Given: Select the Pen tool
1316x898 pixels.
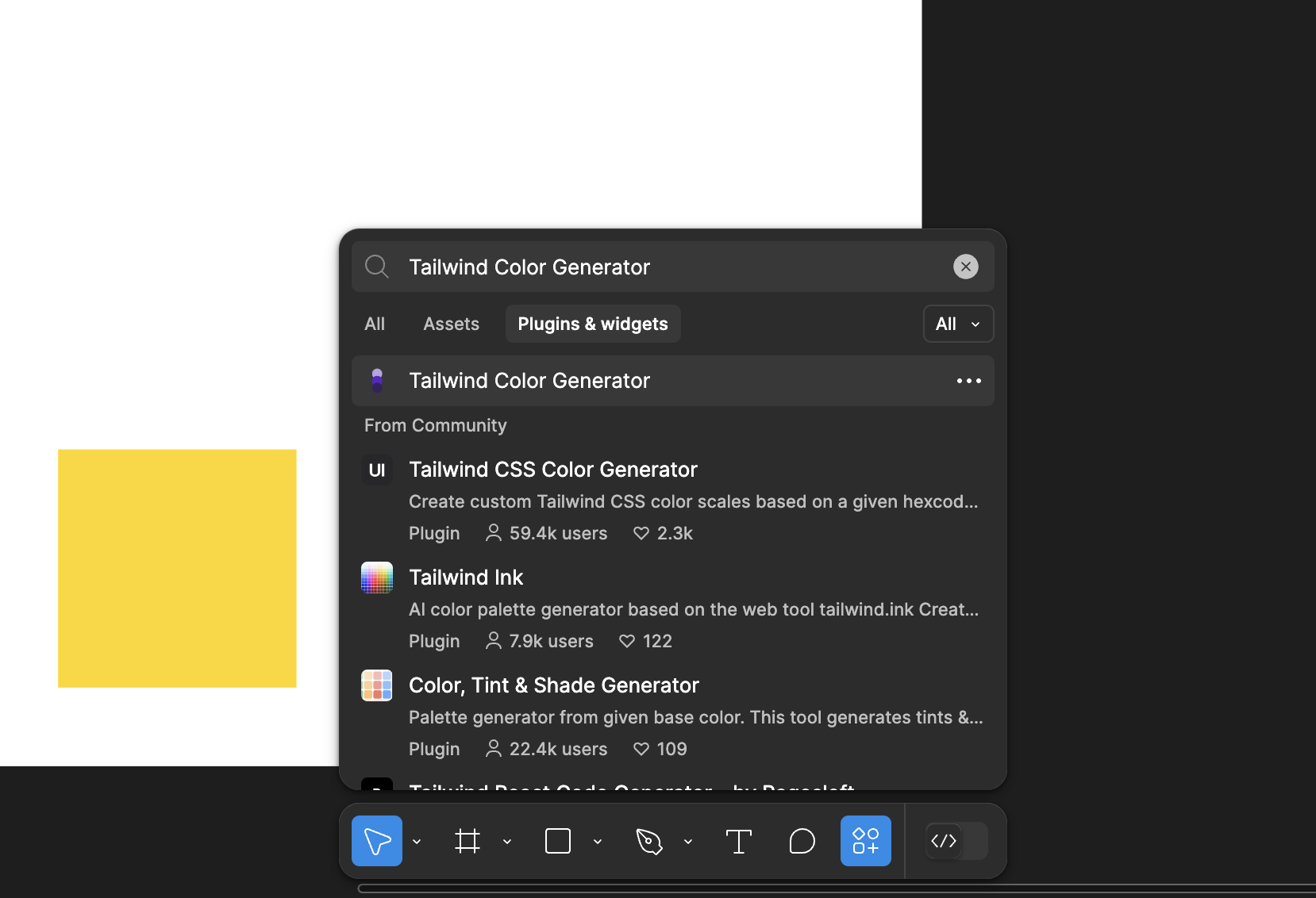Looking at the screenshot, I should coord(649,841).
